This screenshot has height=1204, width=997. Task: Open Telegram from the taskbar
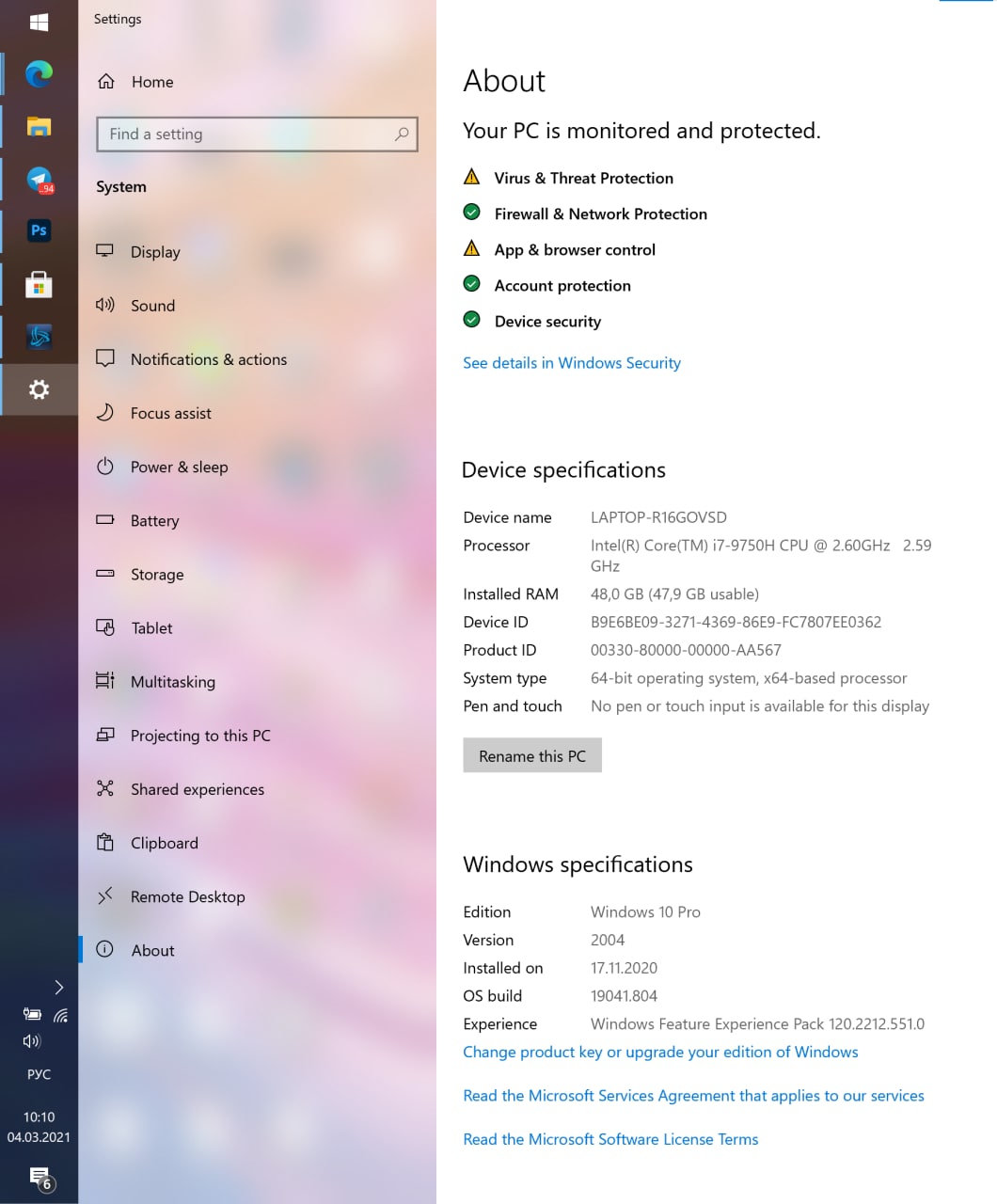click(x=39, y=179)
